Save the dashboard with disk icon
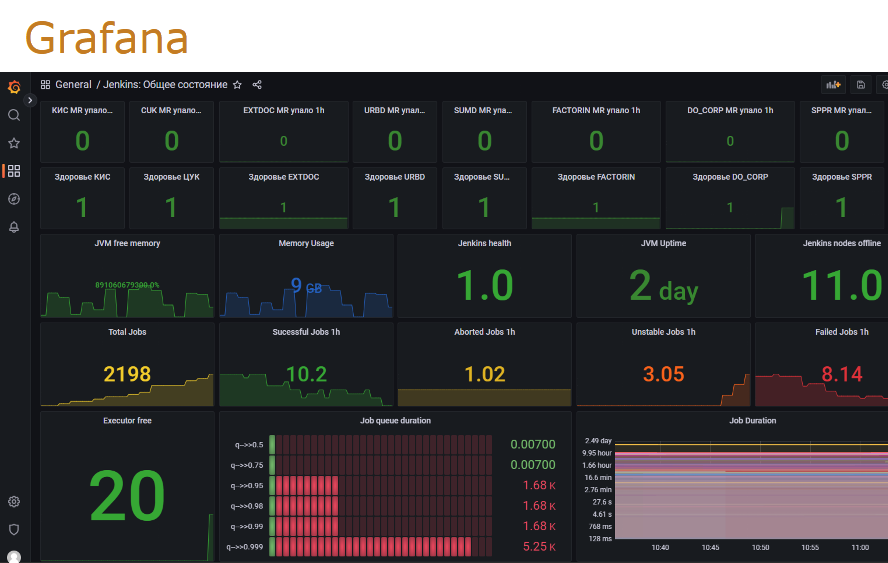888x563 pixels. (861, 85)
